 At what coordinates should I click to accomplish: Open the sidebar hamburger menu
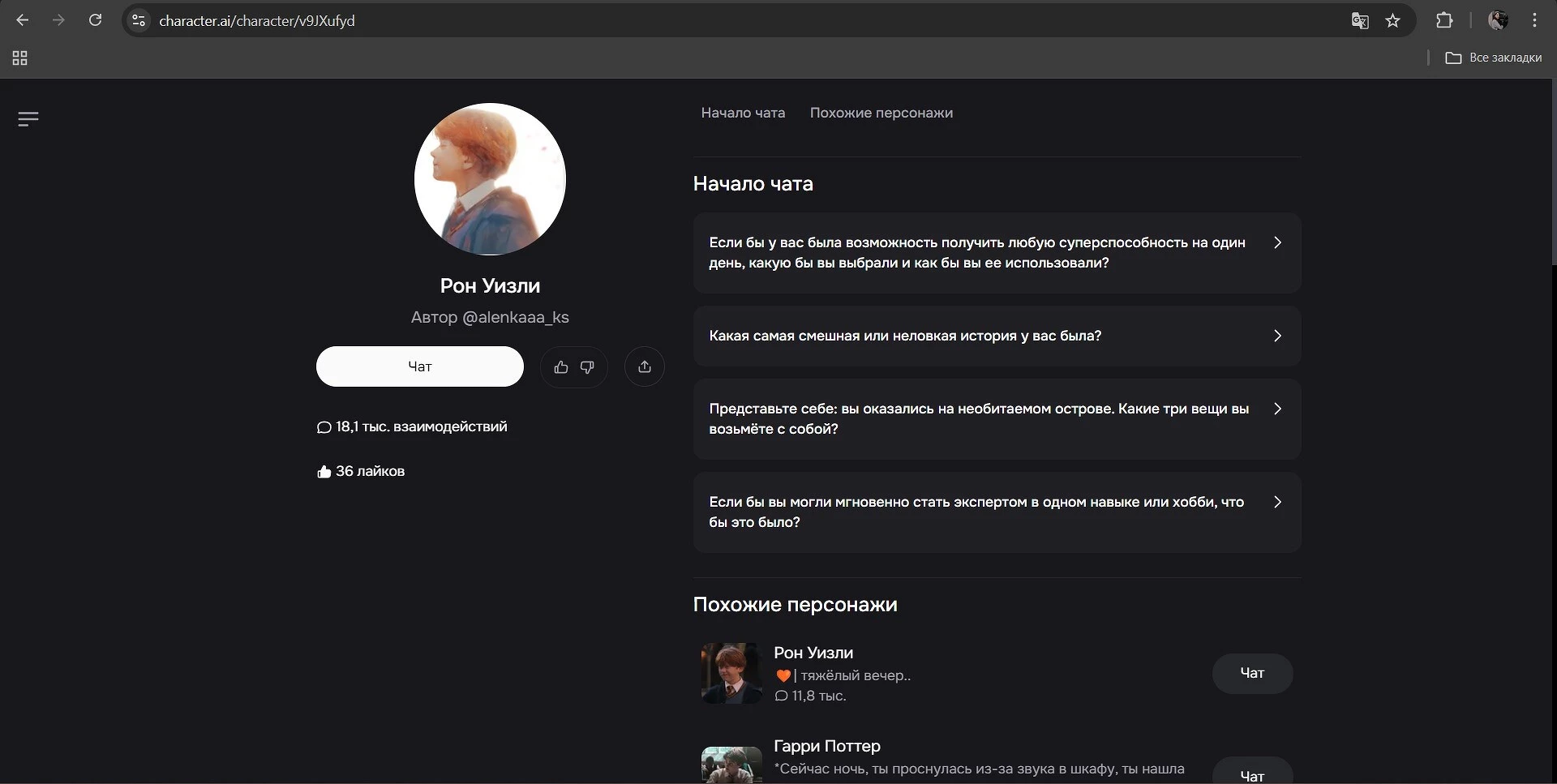click(28, 119)
